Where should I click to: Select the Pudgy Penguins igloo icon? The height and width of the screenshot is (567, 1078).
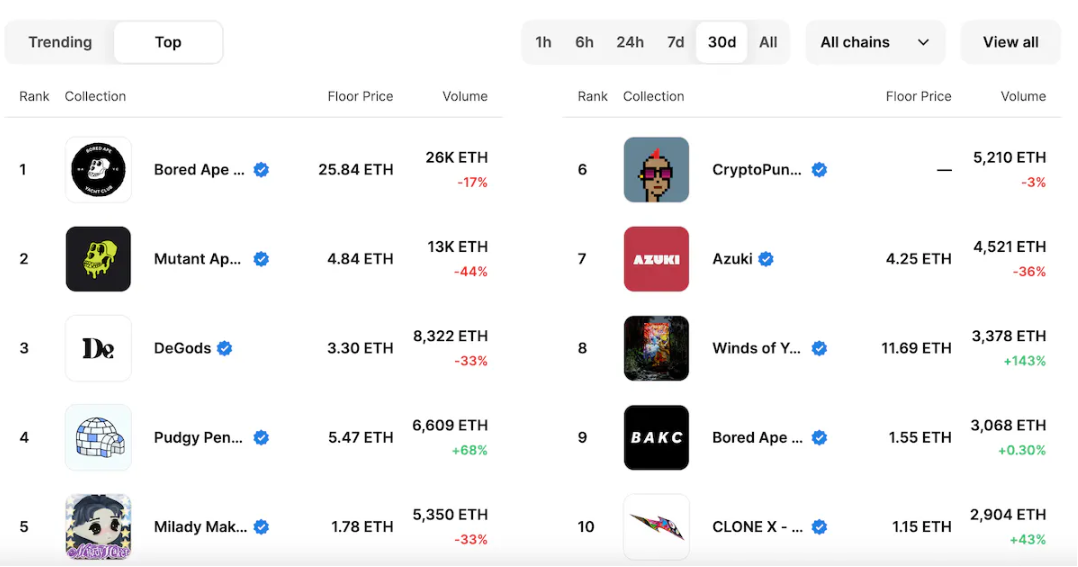tap(98, 438)
